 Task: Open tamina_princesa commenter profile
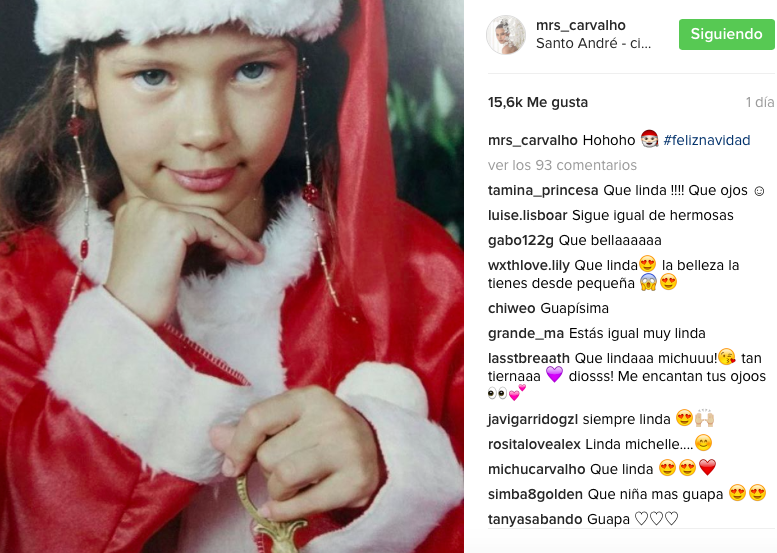[x=543, y=191]
